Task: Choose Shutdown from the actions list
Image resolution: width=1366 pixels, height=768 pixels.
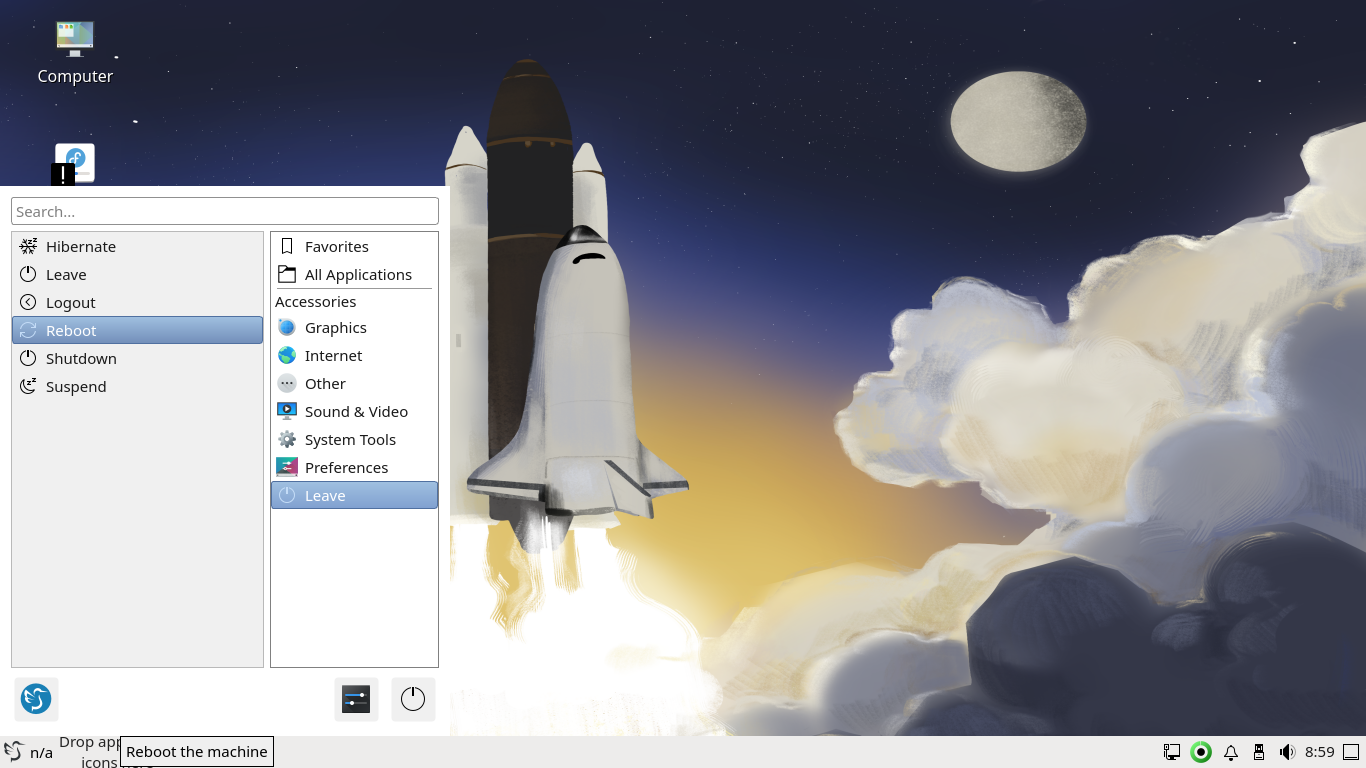Action: (x=137, y=358)
